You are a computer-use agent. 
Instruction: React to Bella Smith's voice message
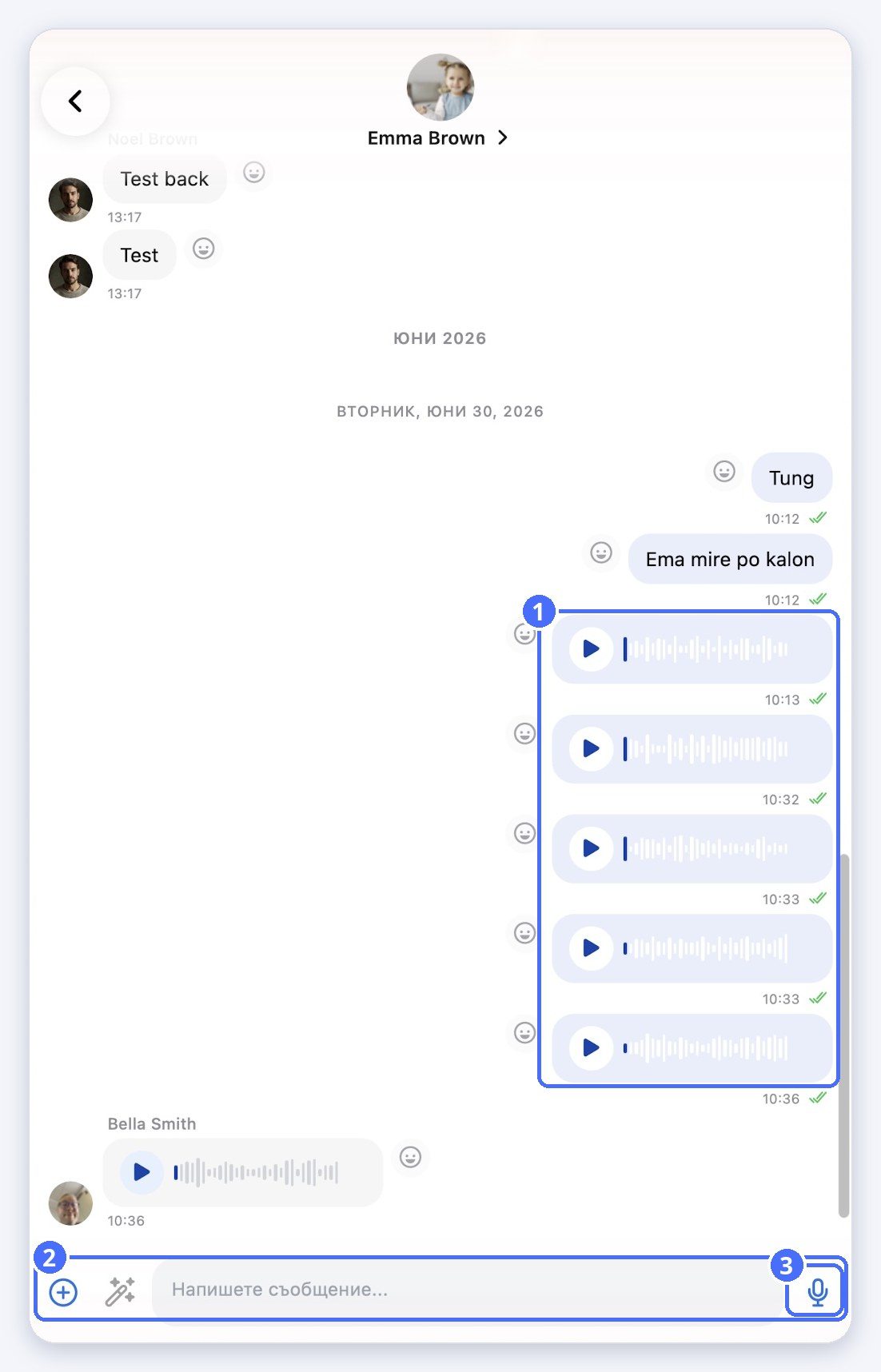410,1157
